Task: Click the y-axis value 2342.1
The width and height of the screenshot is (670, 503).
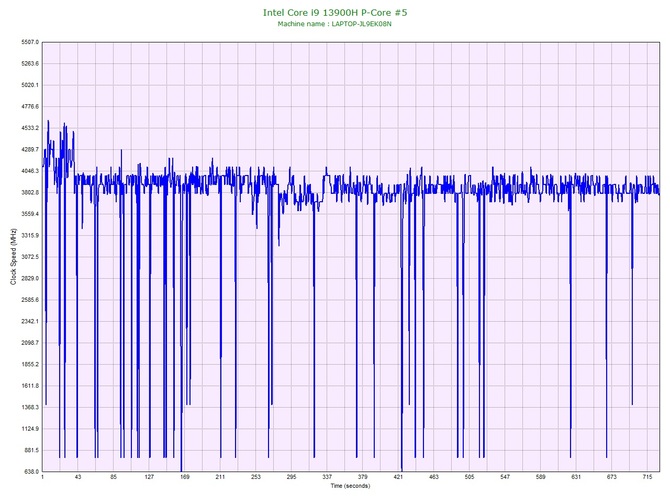Action: [30, 321]
